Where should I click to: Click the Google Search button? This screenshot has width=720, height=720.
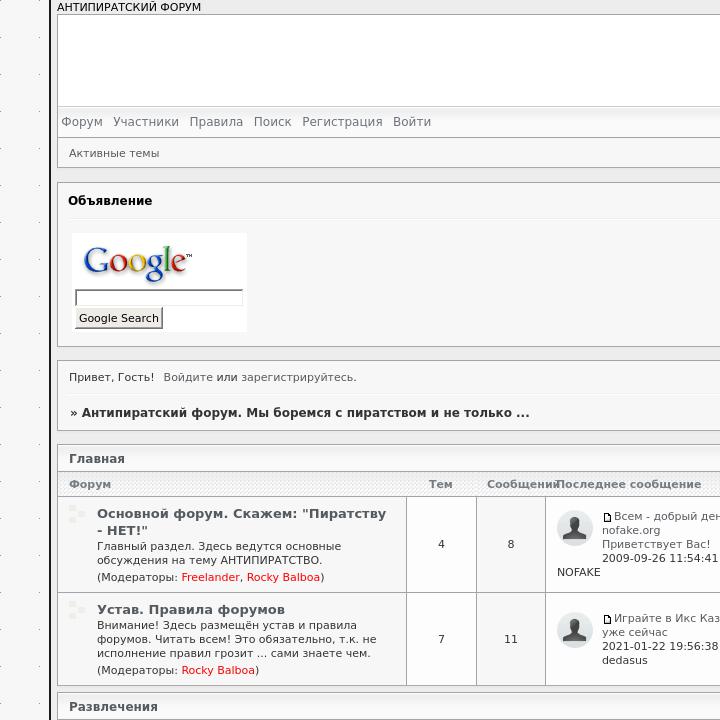click(x=119, y=318)
